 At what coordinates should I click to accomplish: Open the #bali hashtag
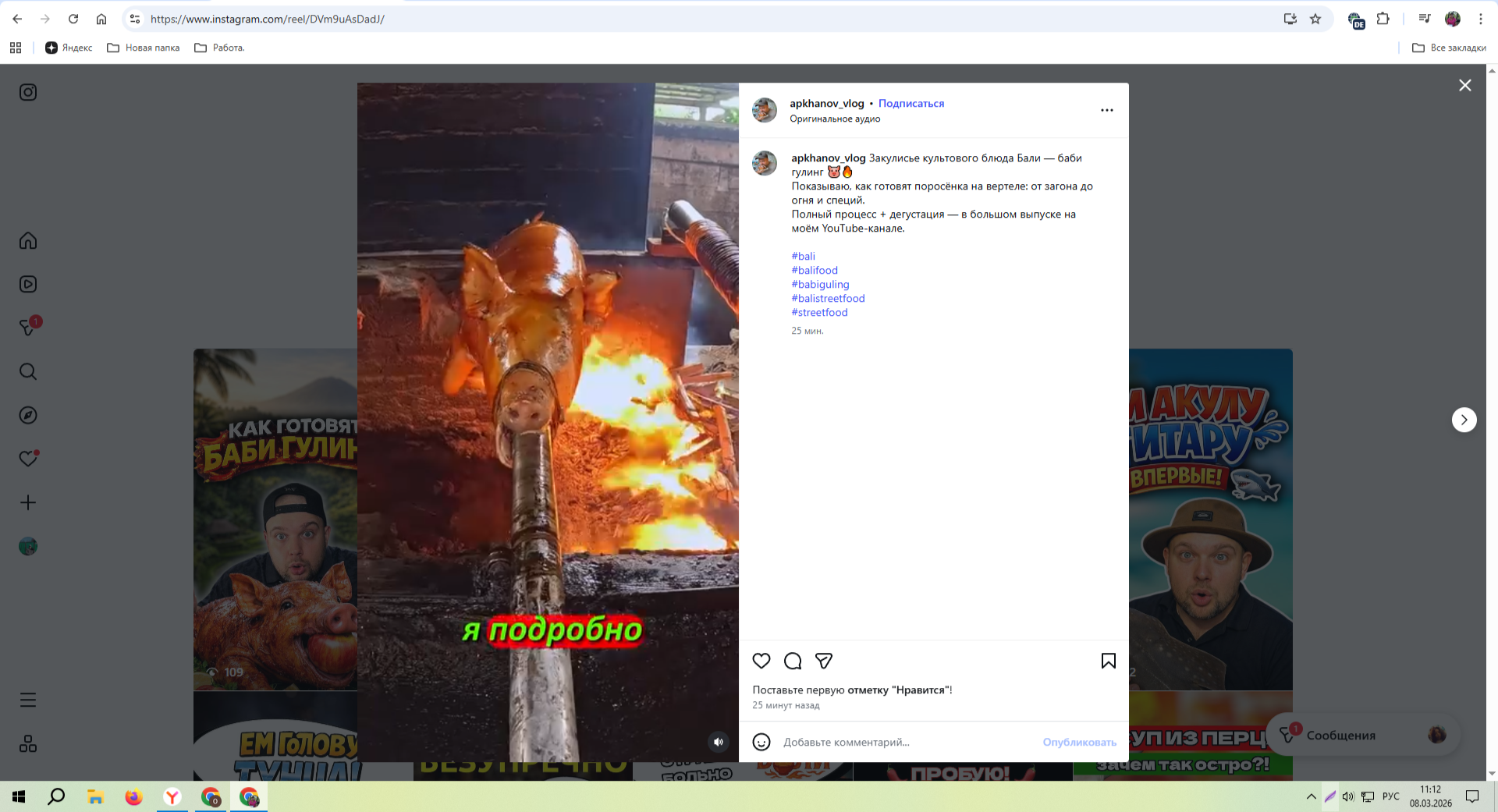coord(803,256)
